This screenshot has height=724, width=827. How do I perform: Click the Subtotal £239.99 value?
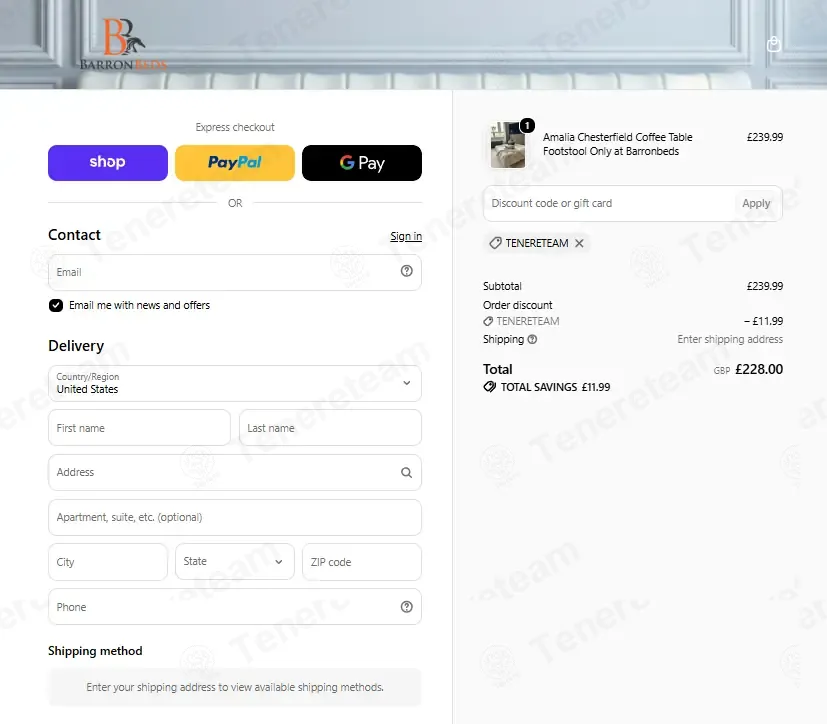pyautogui.click(x=765, y=286)
